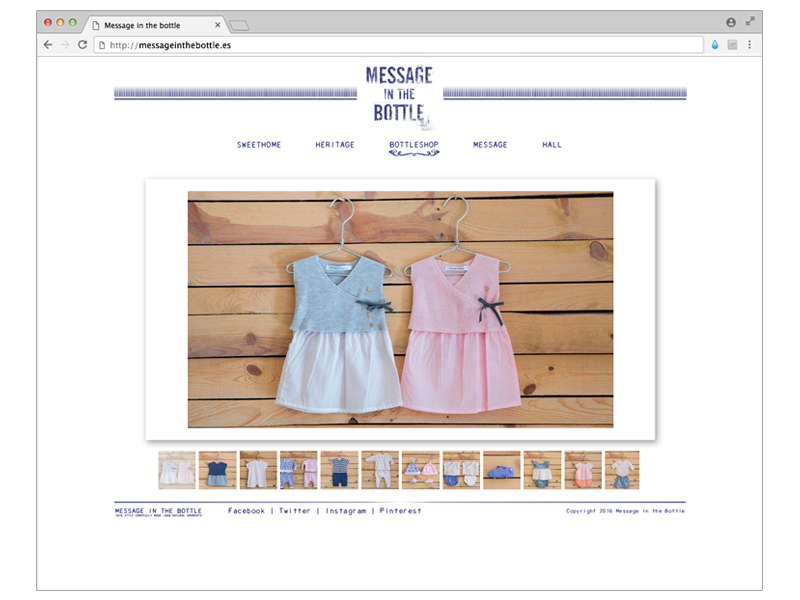800x600 pixels.
Task: Open the Chrome three-dot menu
Action: pyautogui.click(x=750, y=45)
